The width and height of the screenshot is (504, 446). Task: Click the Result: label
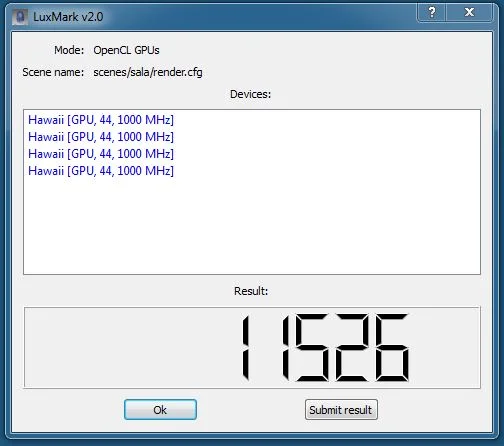(x=251, y=291)
